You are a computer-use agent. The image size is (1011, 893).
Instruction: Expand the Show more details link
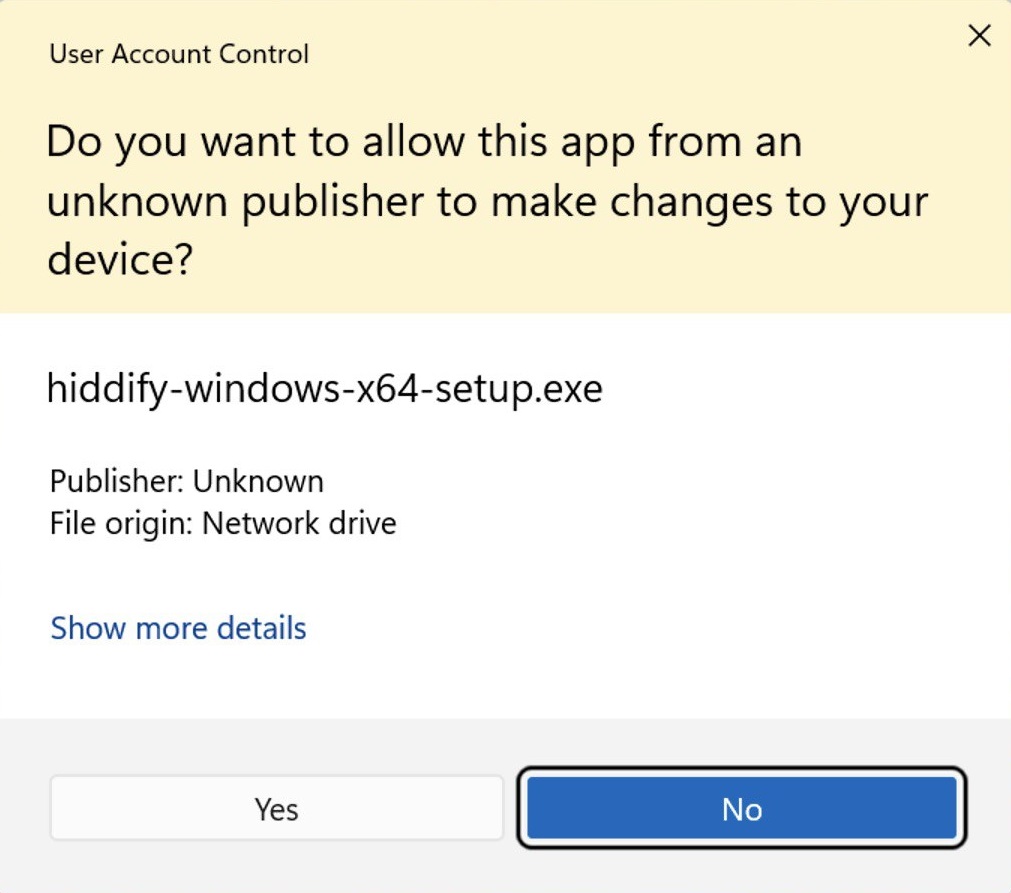tap(178, 628)
